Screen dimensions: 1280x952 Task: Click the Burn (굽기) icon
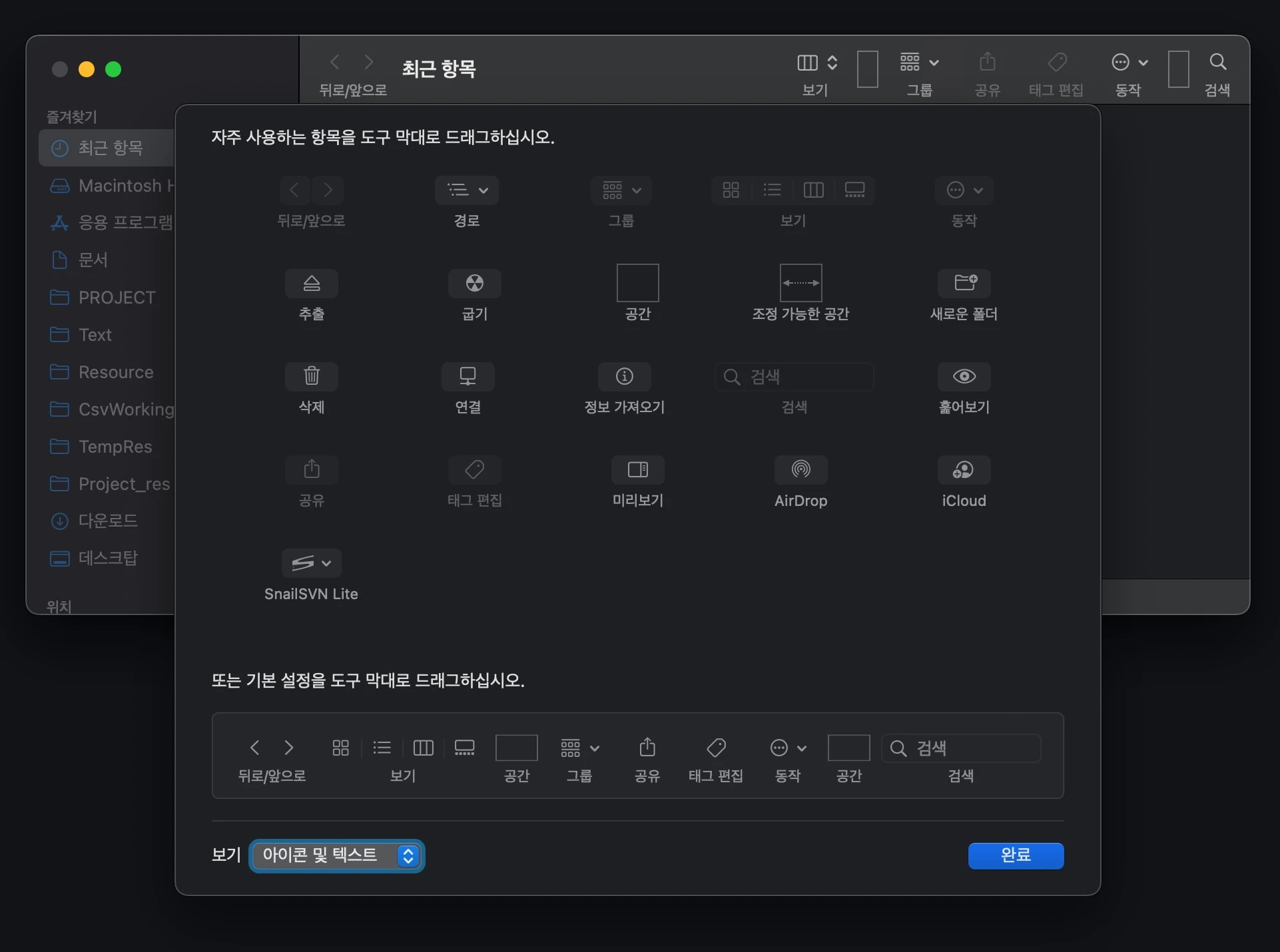[474, 284]
